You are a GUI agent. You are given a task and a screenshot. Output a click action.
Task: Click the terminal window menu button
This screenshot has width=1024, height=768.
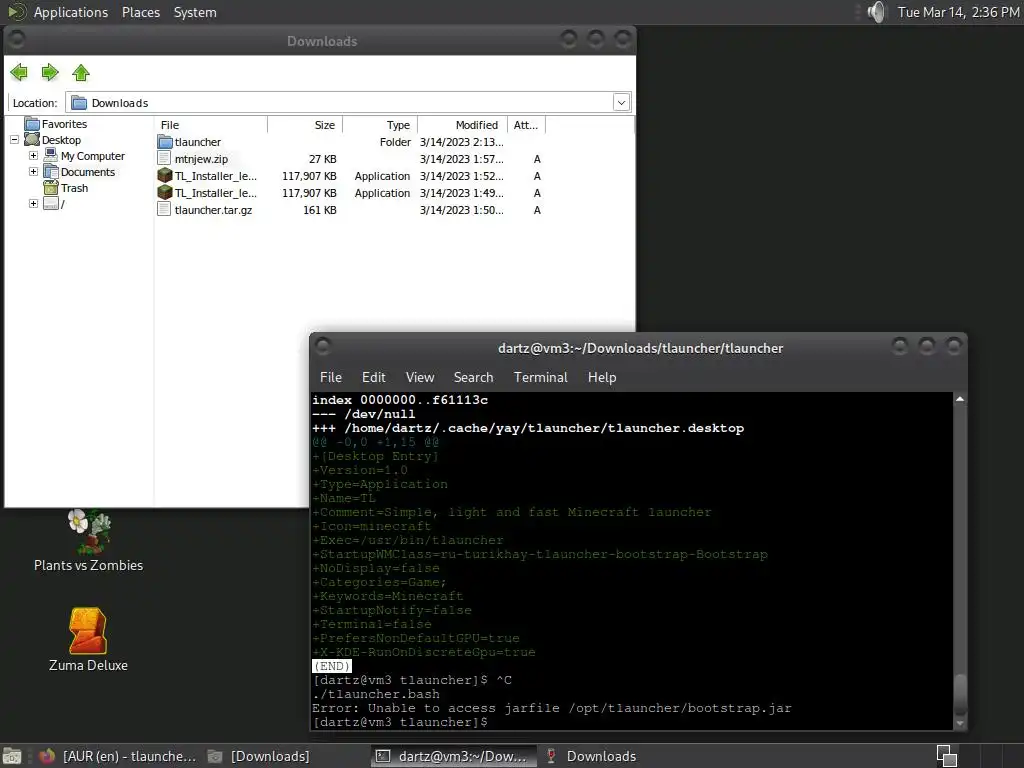pos(323,345)
